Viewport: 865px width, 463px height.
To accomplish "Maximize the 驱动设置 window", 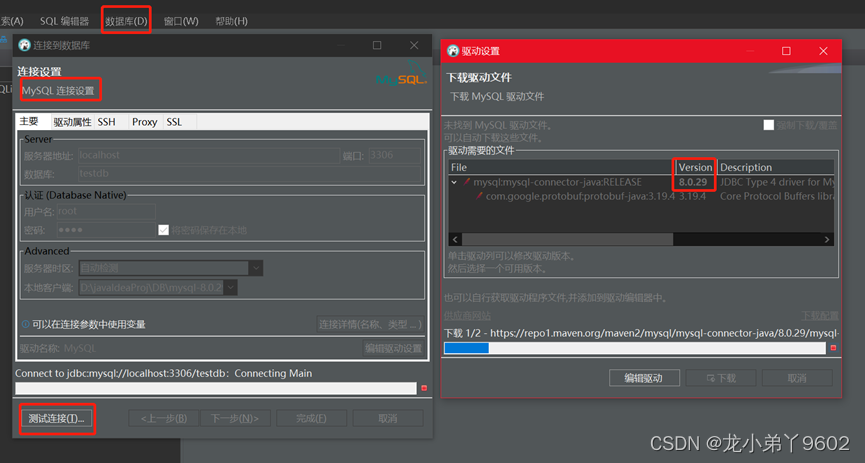I will point(787,51).
